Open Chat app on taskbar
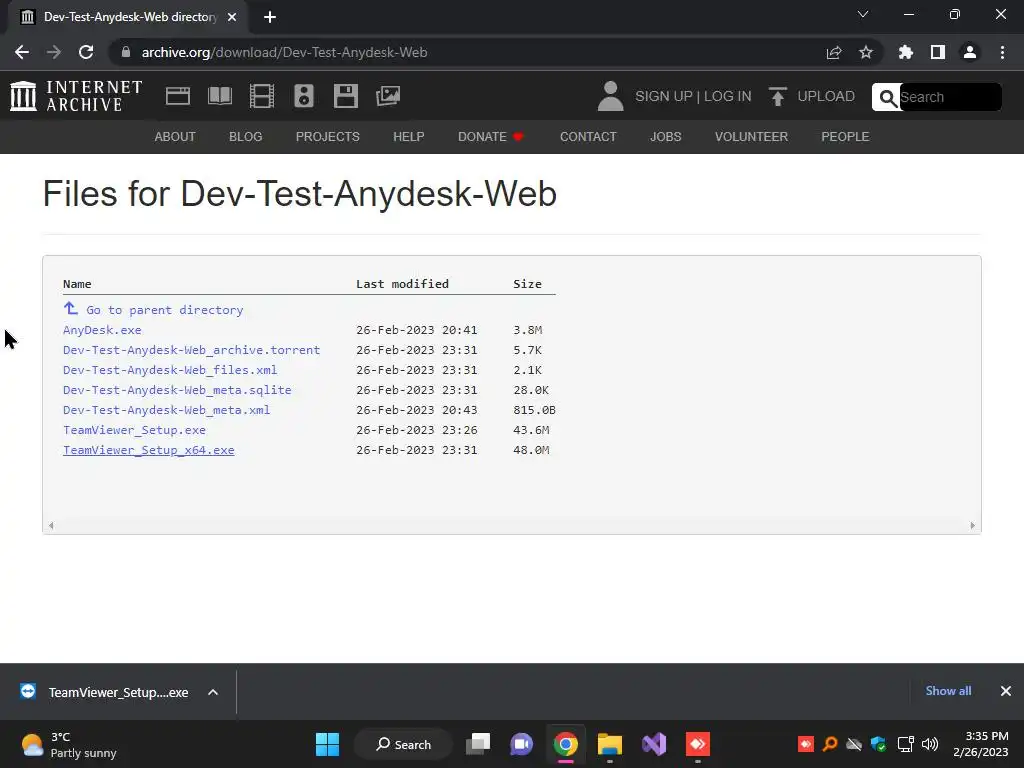This screenshot has height=768, width=1024. tap(521, 744)
